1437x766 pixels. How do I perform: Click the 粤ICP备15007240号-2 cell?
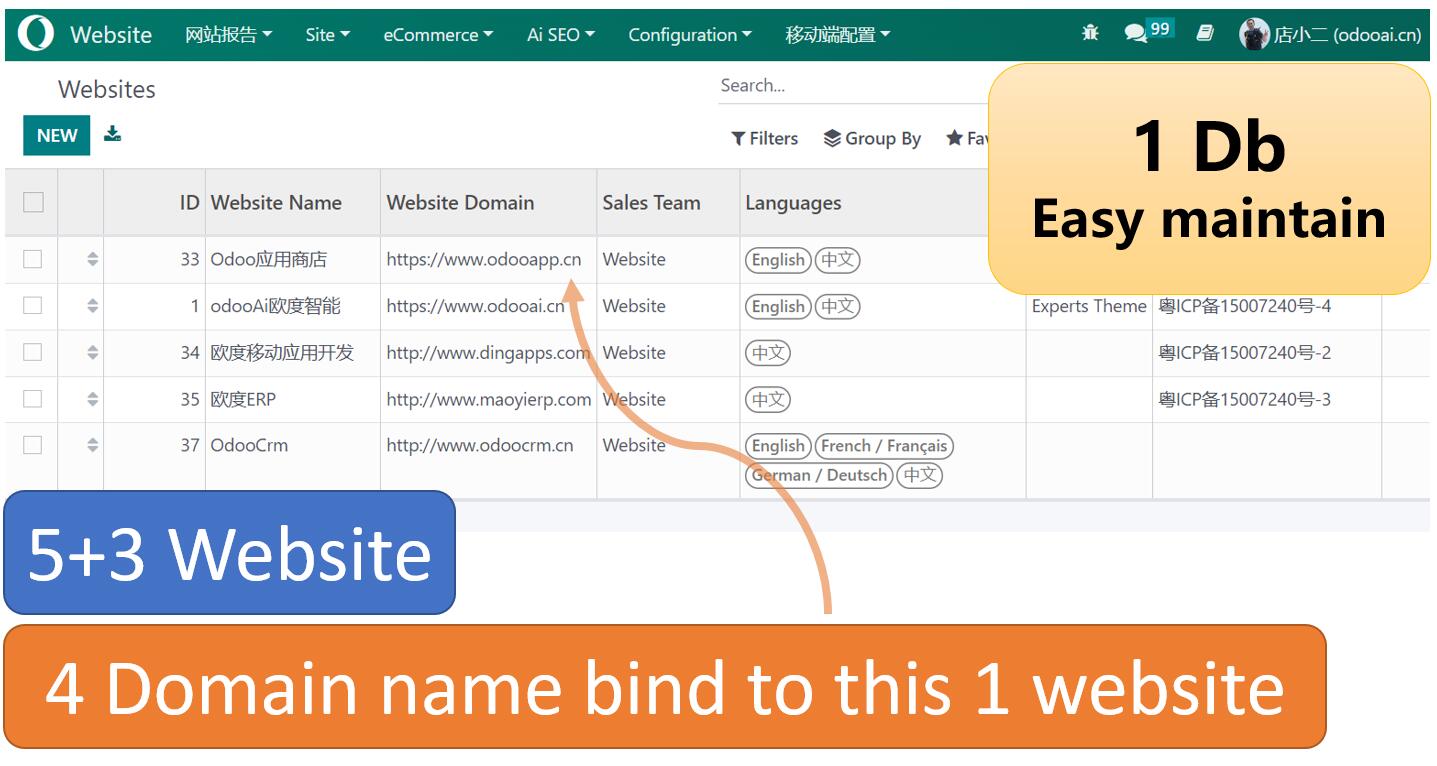point(1245,352)
